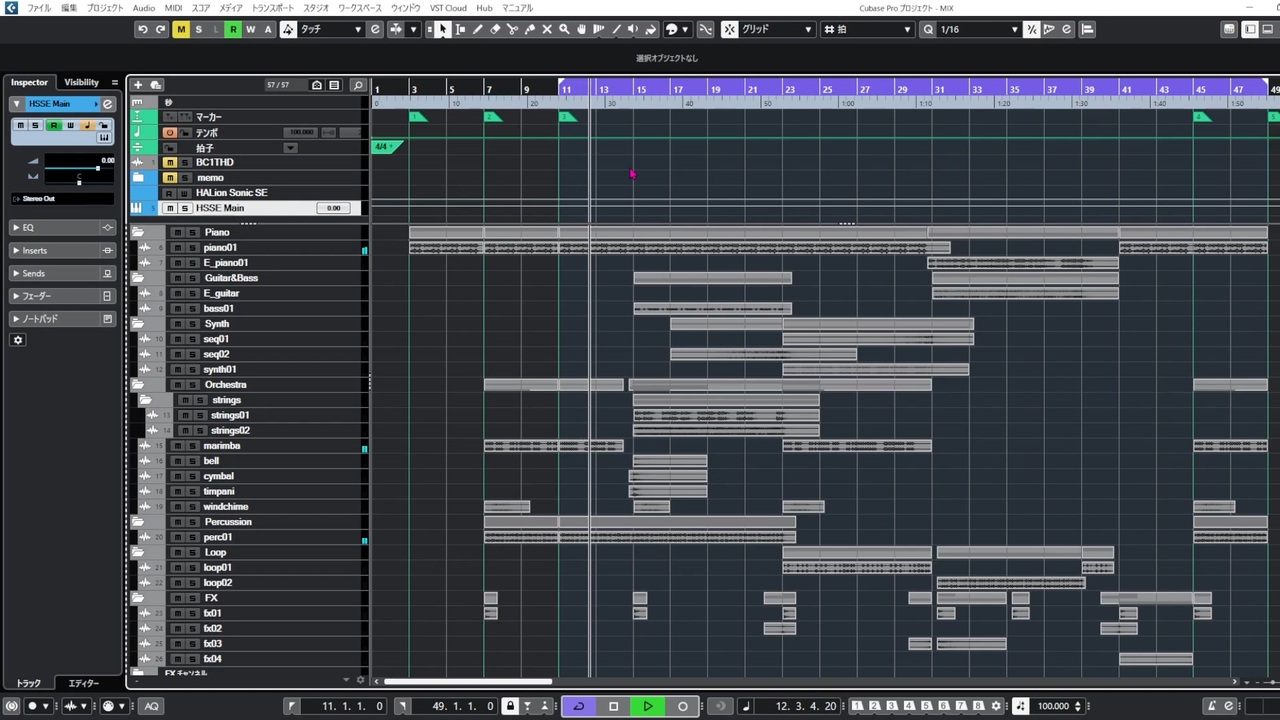Image resolution: width=1280 pixels, height=720 pixels.
Task: Open the トランスポート menu
Action: [x=273, y=8]
